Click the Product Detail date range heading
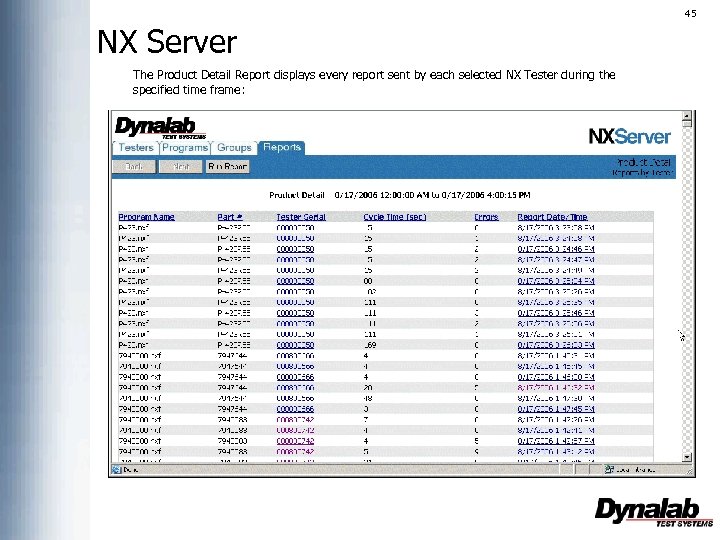Viewport: 720px width, 540px height. pos(399,195)
